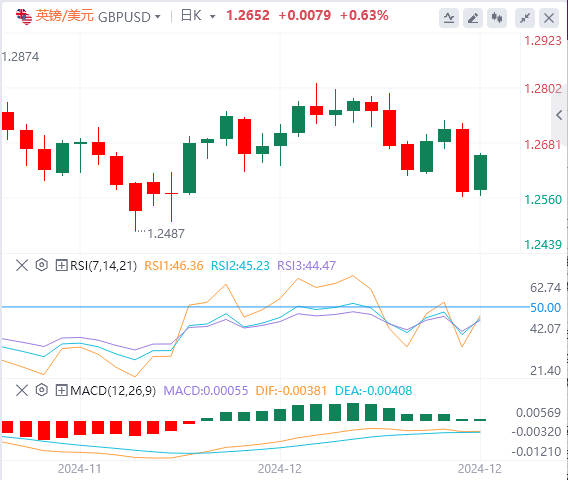Switch chart type with candlestick icon
568x480 pixels.
tap(497, 18)
